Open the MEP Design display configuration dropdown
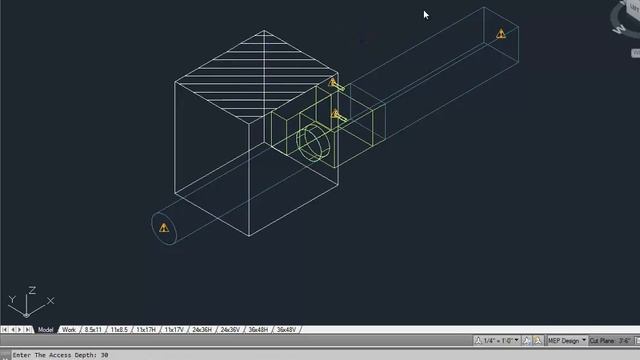This screenshot has width=640, height=360. pyautogui.click(x=567, y=340)
